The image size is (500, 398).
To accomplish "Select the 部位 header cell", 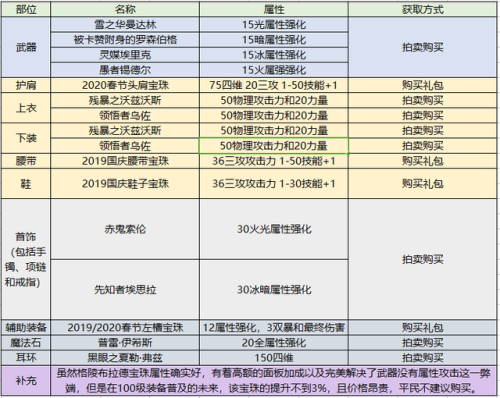I will [26, 9].
